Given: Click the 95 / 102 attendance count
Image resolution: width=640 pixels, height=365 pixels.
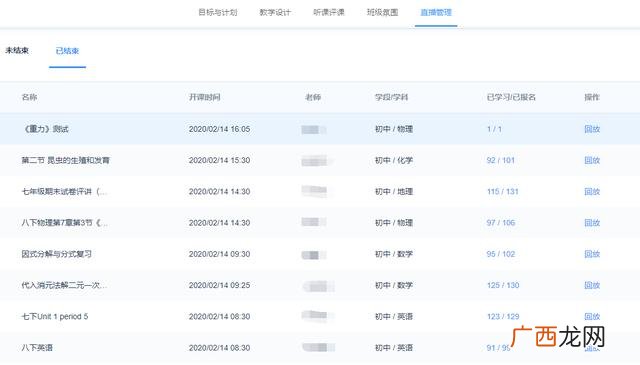Looking at the screenshot, I should [501, 254].
